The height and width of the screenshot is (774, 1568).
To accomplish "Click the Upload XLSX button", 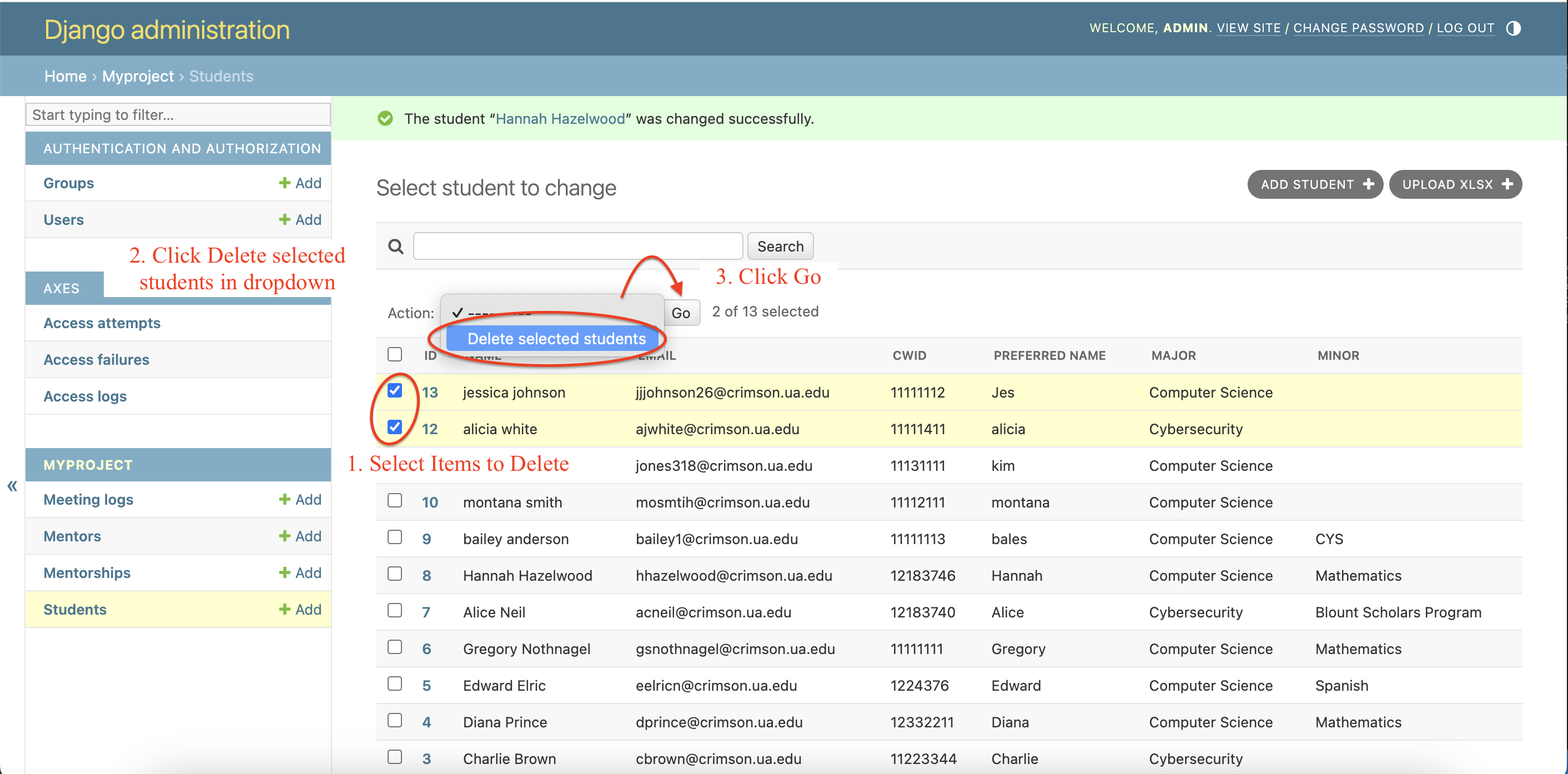I will (x=1455, y=184).
